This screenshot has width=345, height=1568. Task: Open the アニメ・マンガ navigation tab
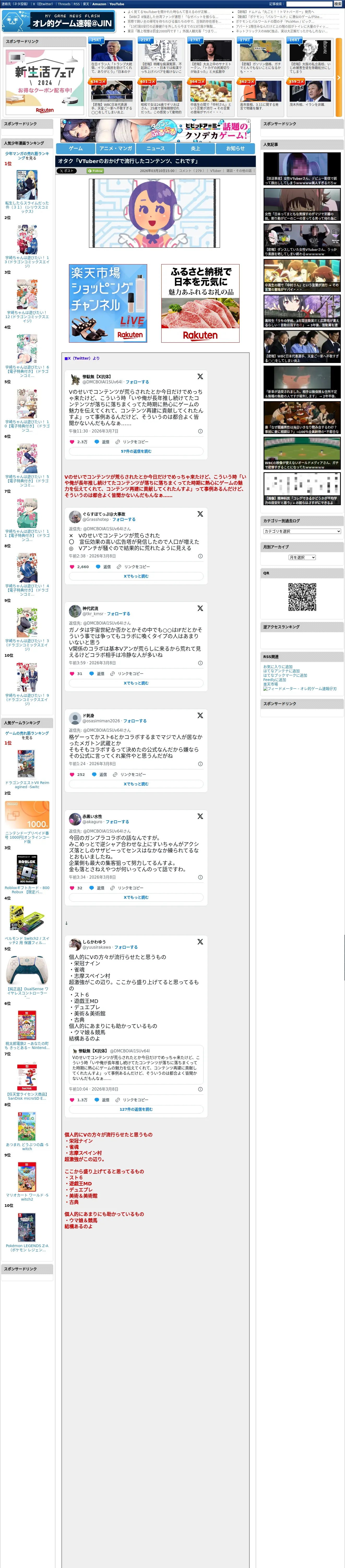pos(115,148)
